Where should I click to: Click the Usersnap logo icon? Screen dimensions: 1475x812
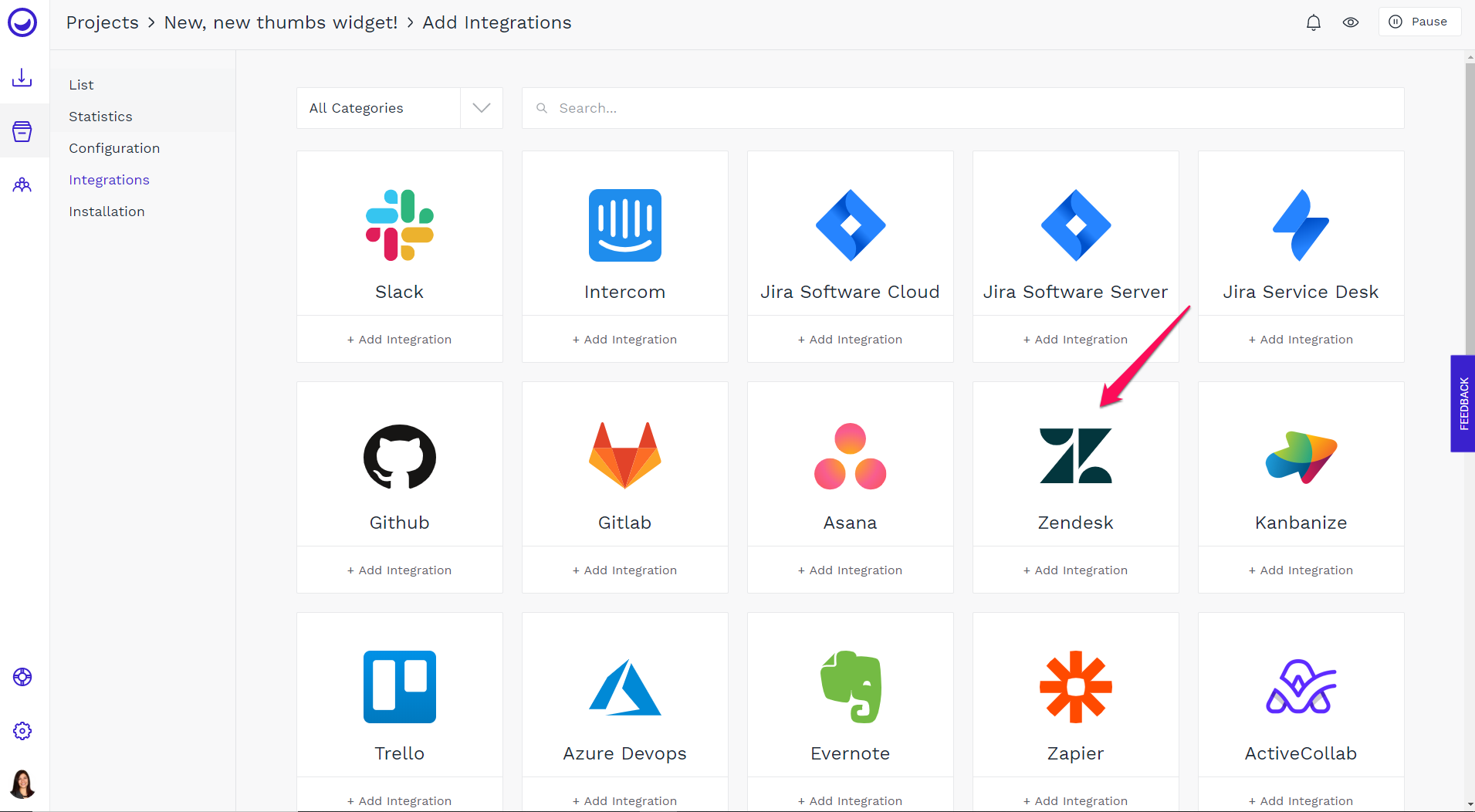click(x=22, y=22)
